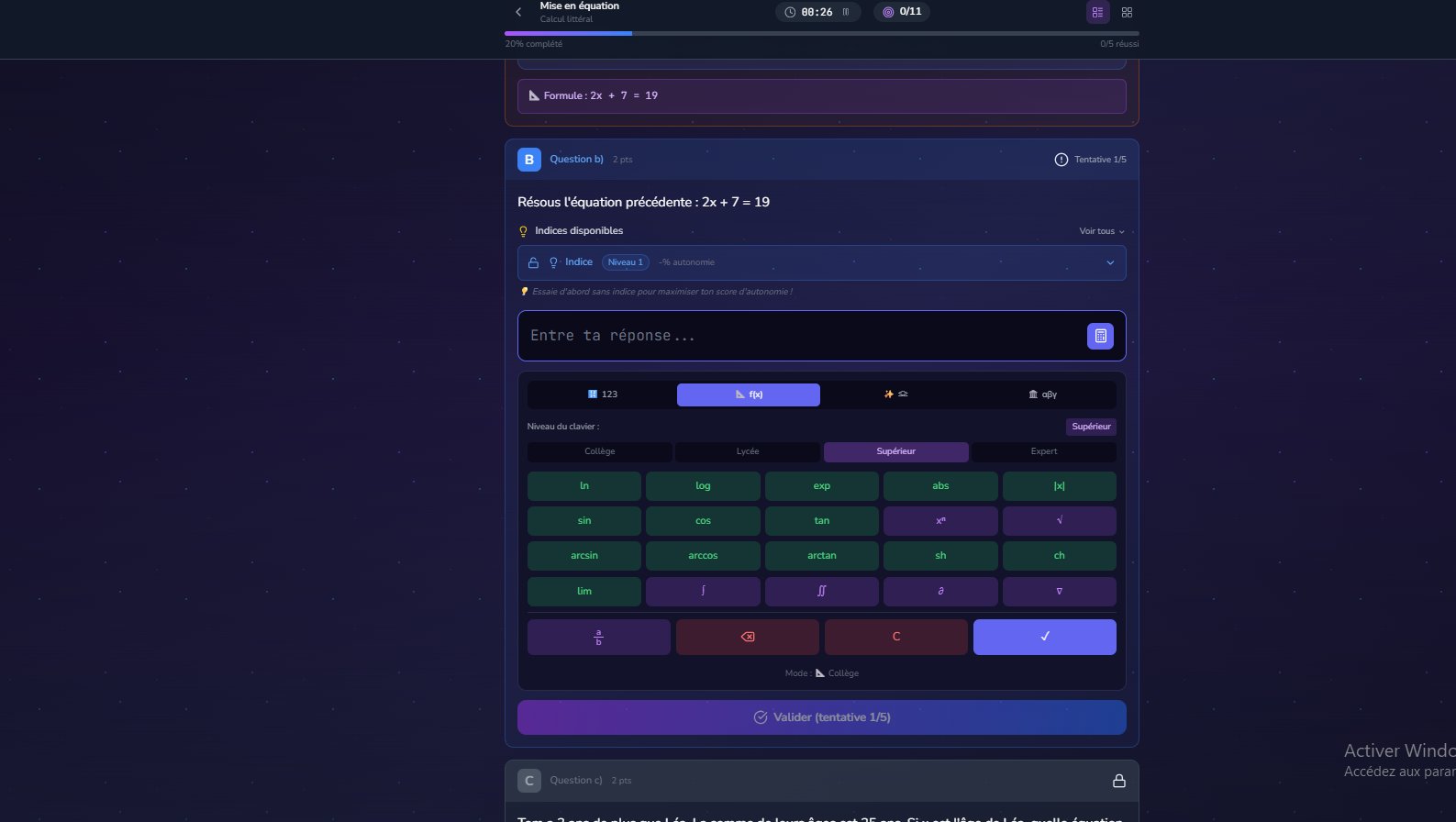
Task: Click the back arrow beside Mise en équation
Action: tap(518, 12)
